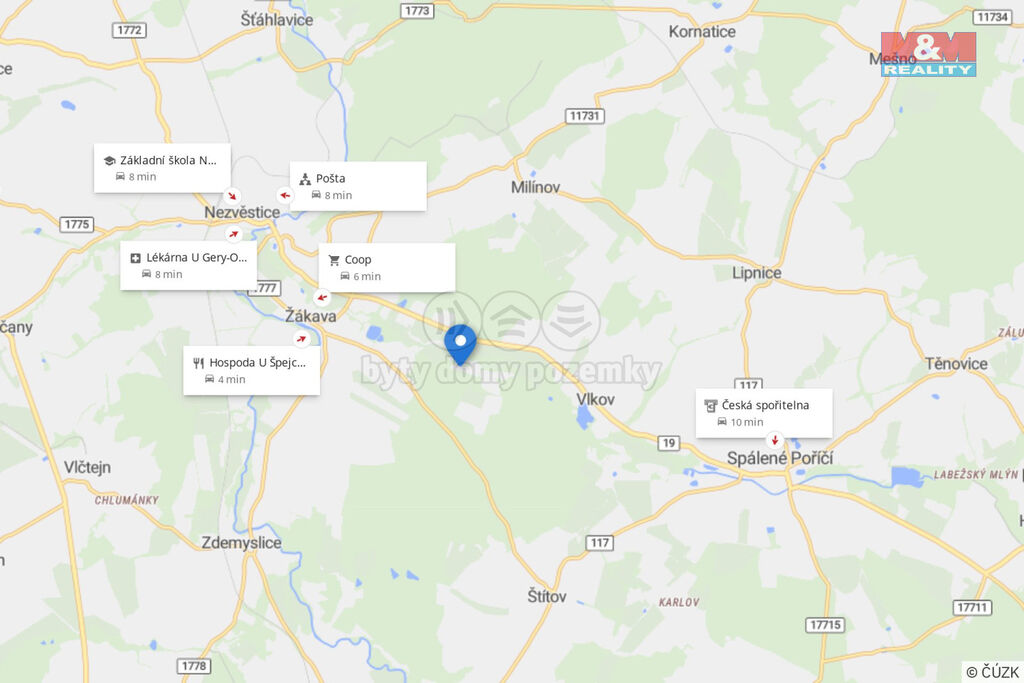The width and height of the screenshot is (1024, 683).
Task: Click the Spálené Poříčí town label
Action: (x=780, y=458)
